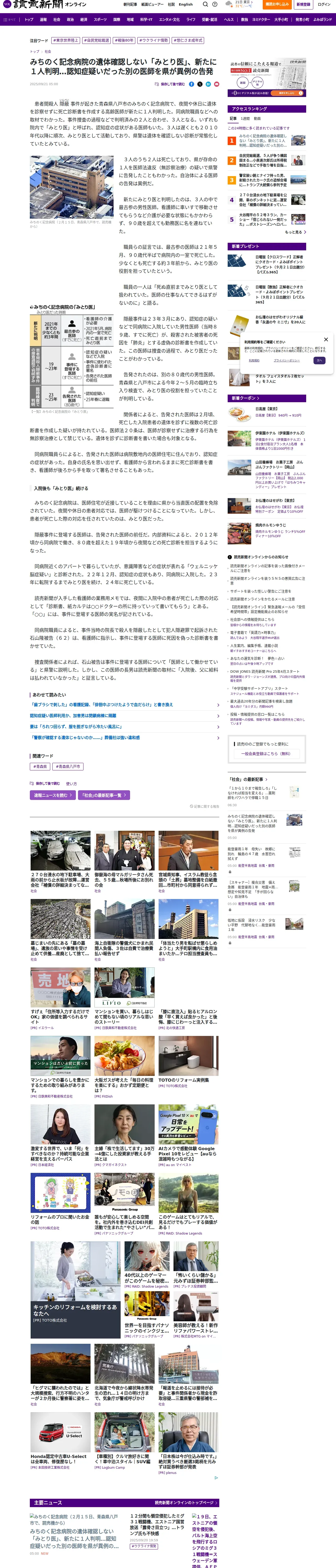Select the #東京世界陸上 keyword tag
336x1568 pixels.
click(x=65, y=41)
